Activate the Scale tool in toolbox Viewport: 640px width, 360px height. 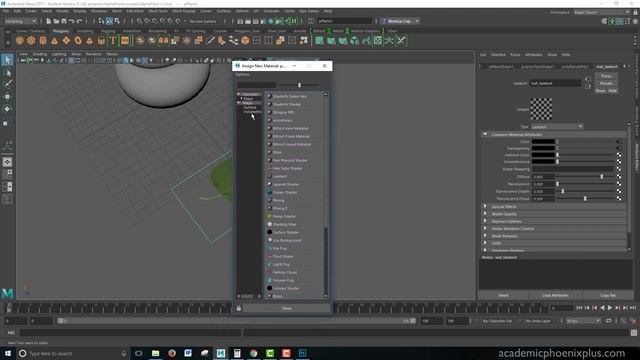(6, 123)
